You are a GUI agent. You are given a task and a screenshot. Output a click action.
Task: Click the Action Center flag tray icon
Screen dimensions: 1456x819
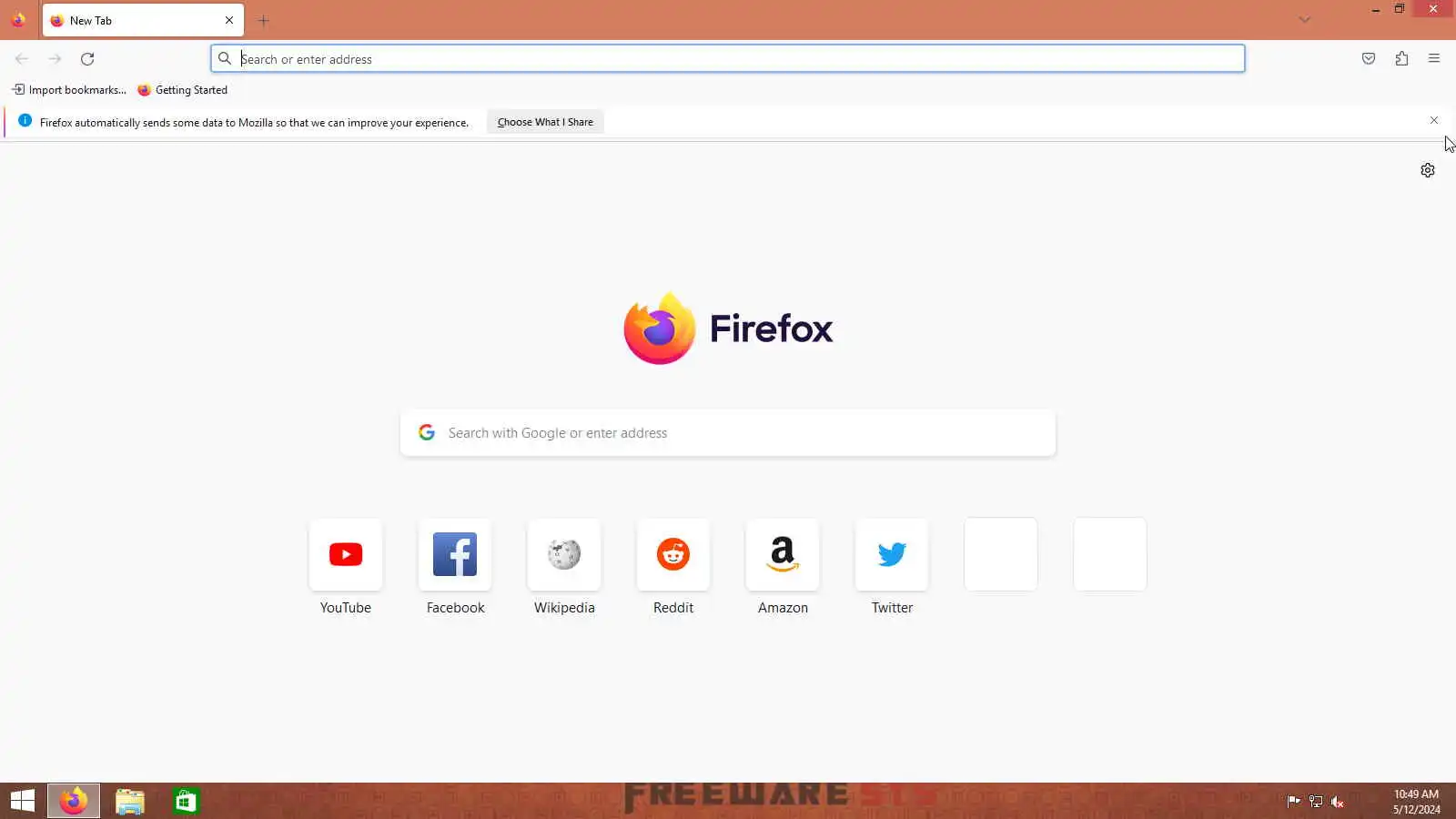click(x=1293, y=802)
